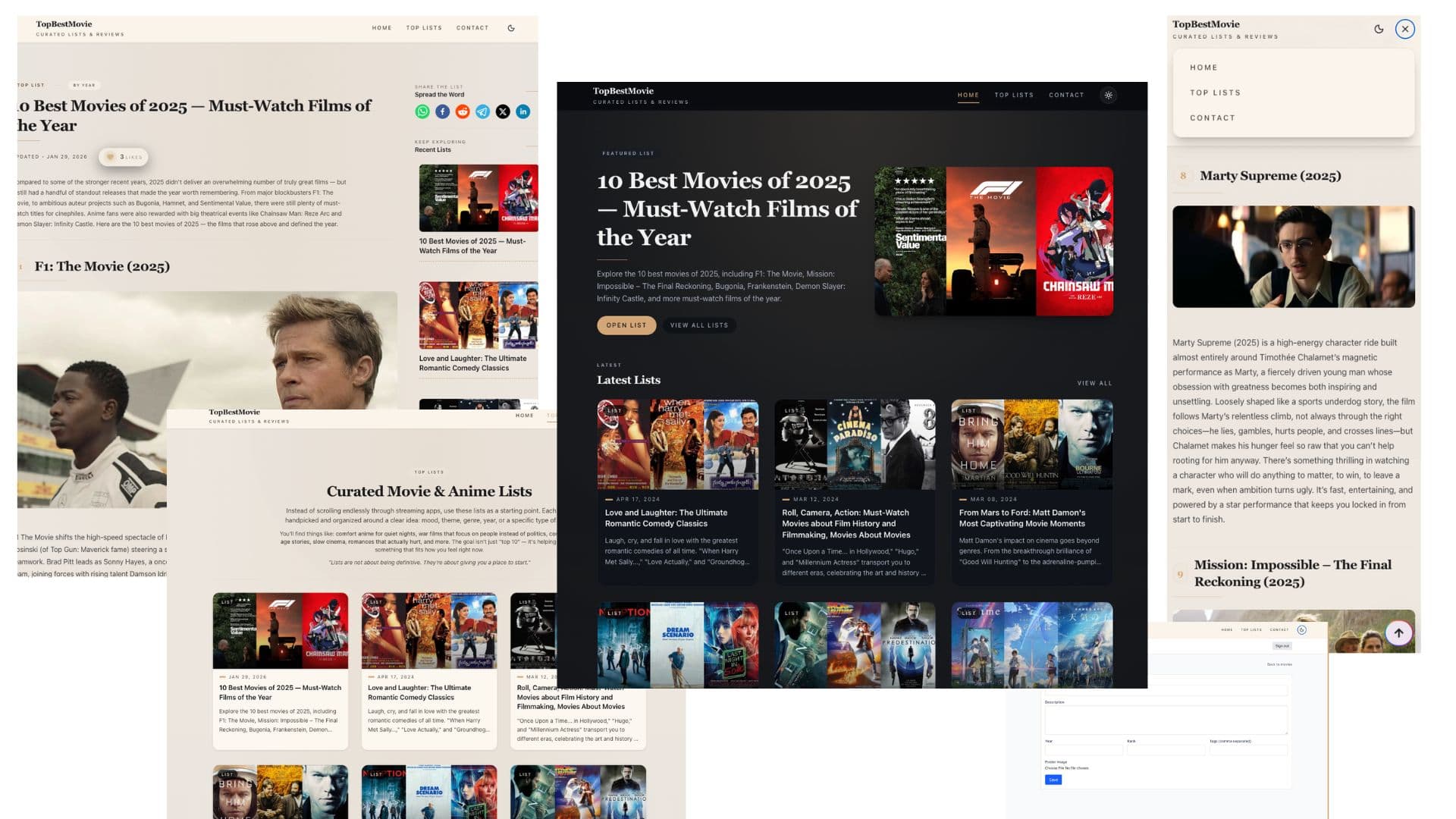Viewport: 1456px width, 819px height.
Task: Navigate to HOME in the top navigation
Action: click(968, 95)
